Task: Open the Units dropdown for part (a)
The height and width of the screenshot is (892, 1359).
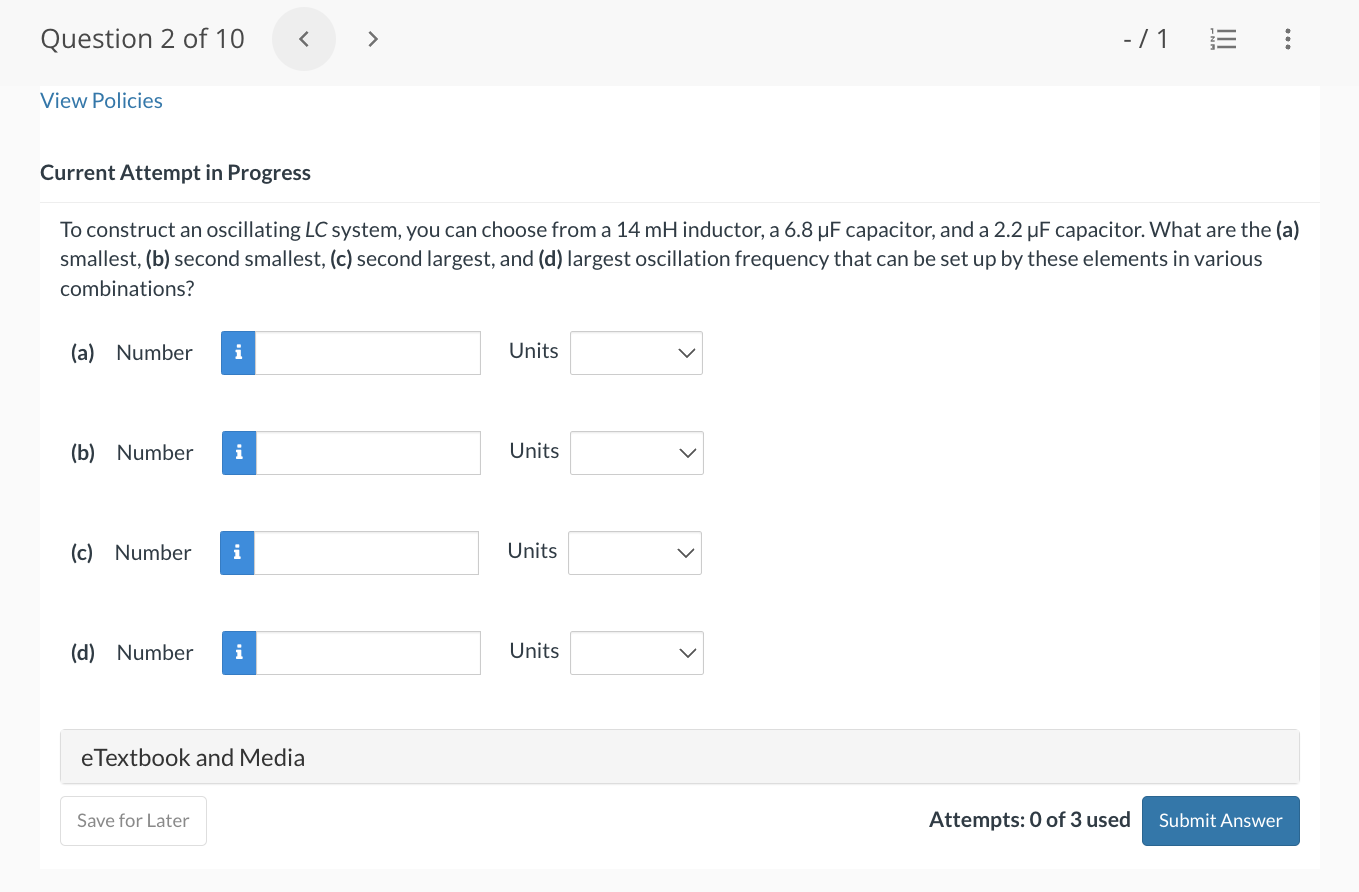Action: point(636,353)
